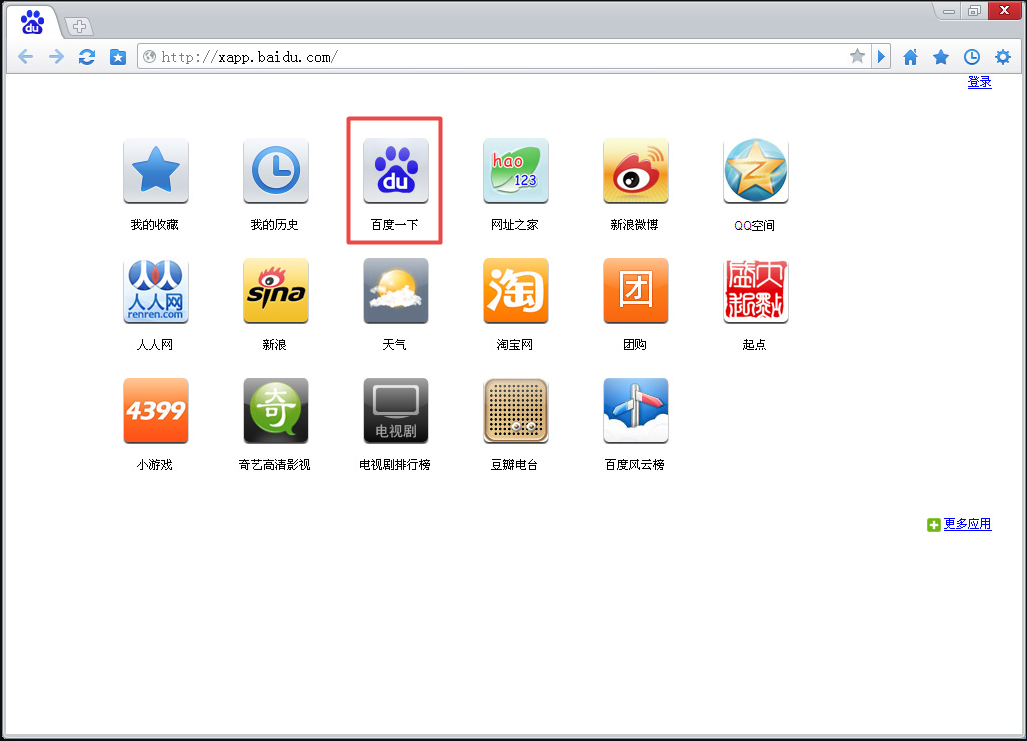Click the 登录 login link
The height and width of the screenshot is (741, 1027).
click(979, 82)
